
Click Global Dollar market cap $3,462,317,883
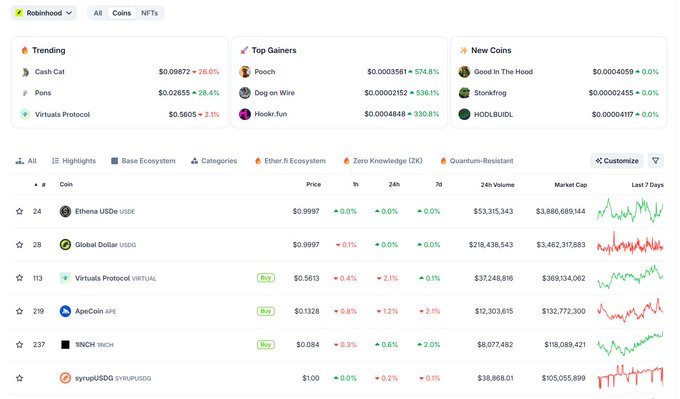[561, 245]
